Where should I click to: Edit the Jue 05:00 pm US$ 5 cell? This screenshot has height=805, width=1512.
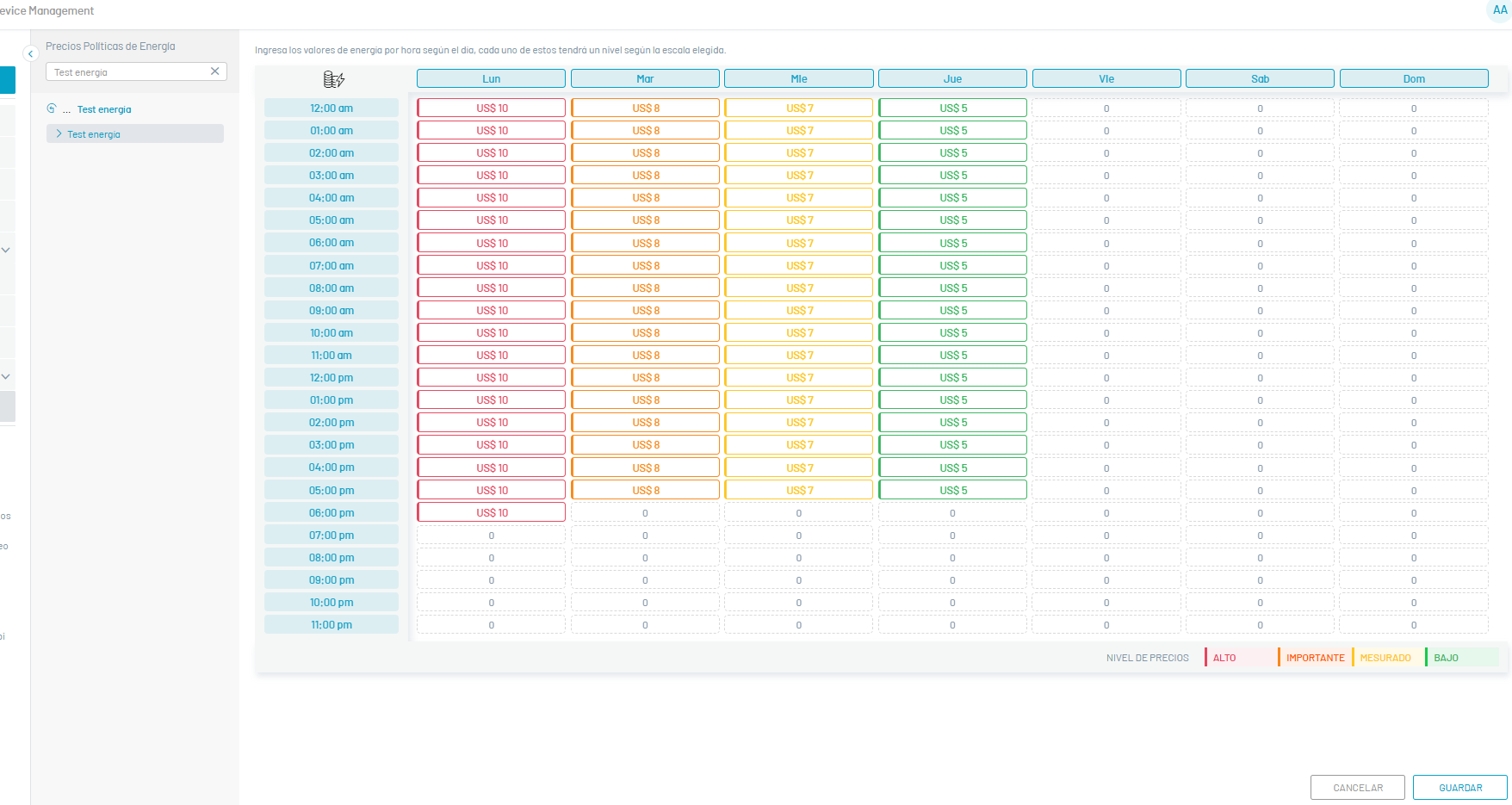click(952, 490)
